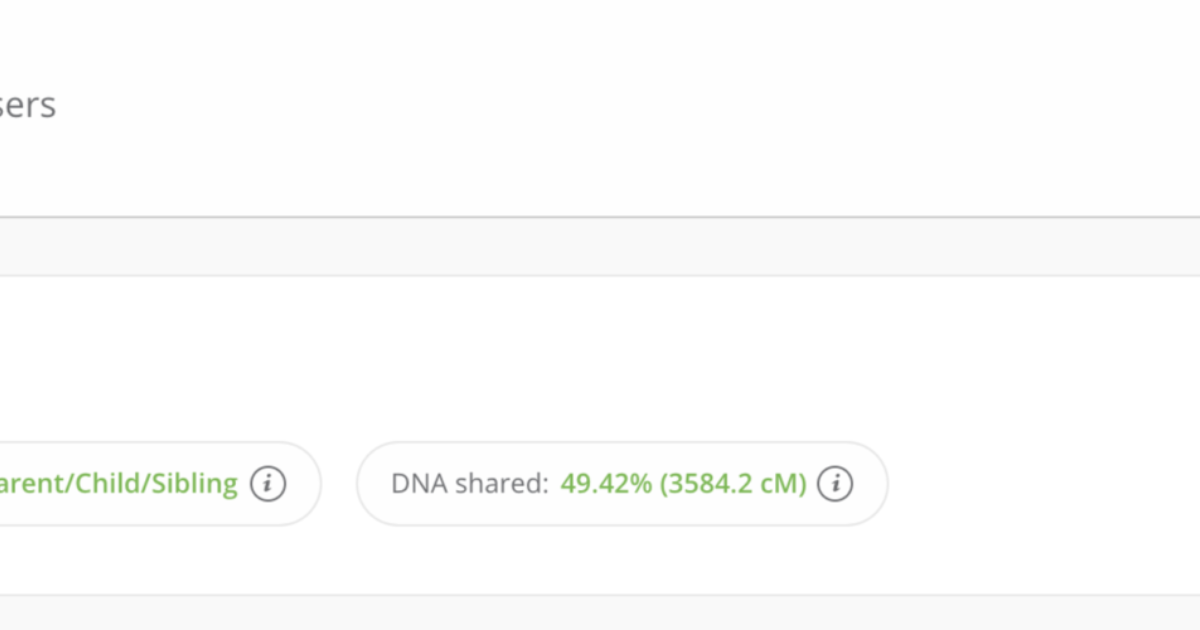Screen dimensions: 1200x630
Task: Click the 'DNA shared:' gray label
Action: (x=470, y=484)
